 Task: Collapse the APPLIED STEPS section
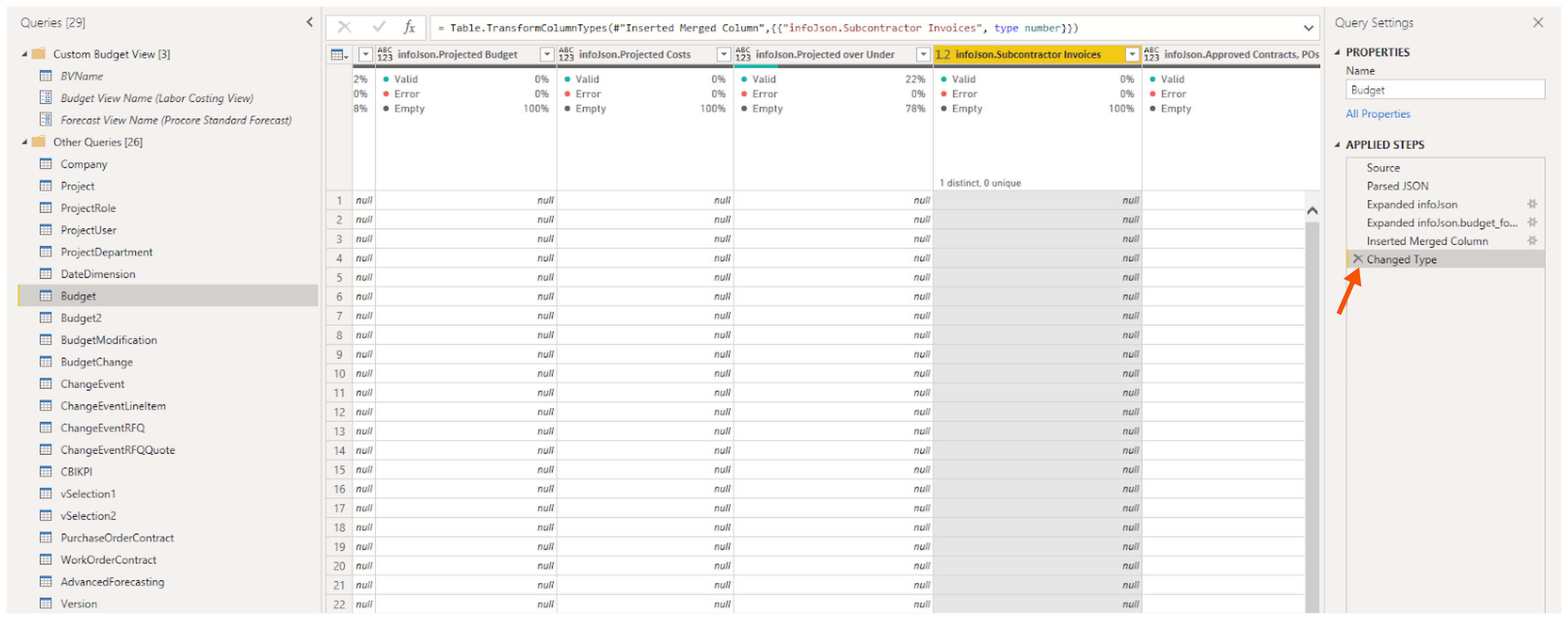[x=1337, y=145]
